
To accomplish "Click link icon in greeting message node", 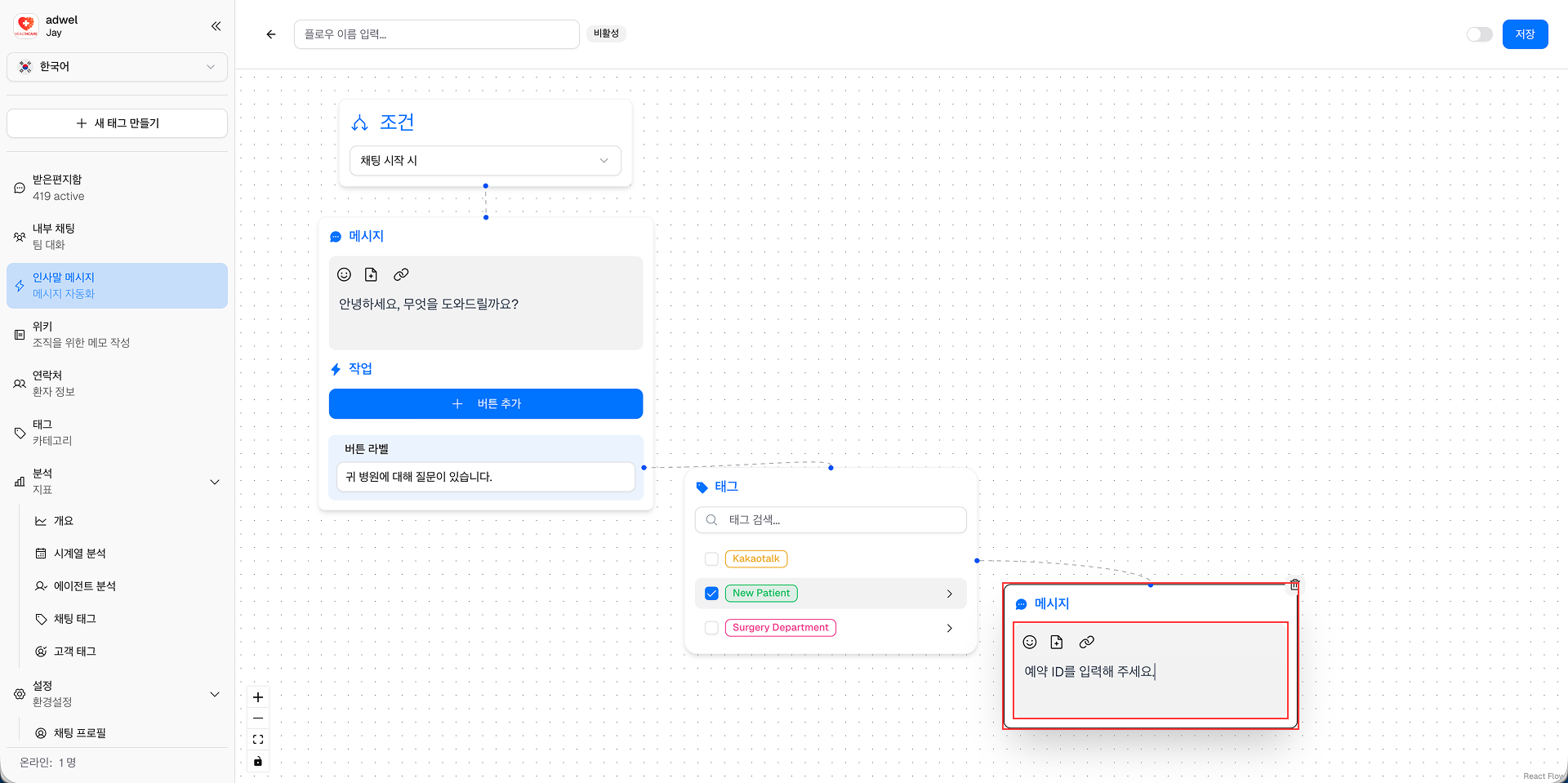I will (x=401, y=274).
